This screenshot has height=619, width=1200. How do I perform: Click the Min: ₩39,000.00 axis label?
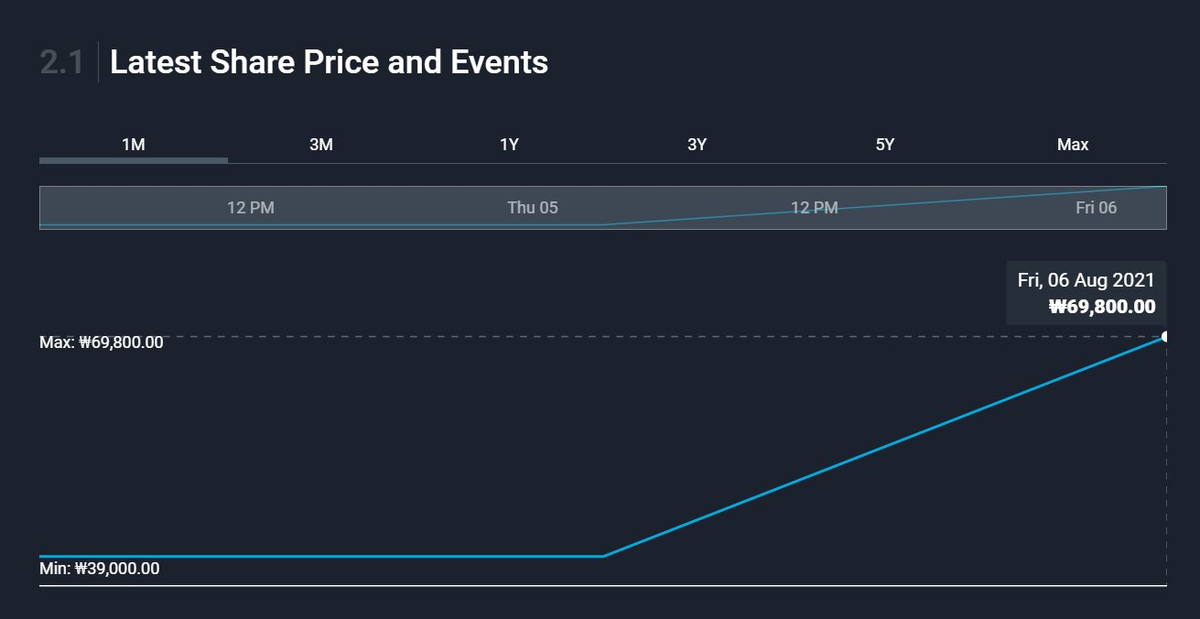tap(99, 569)
